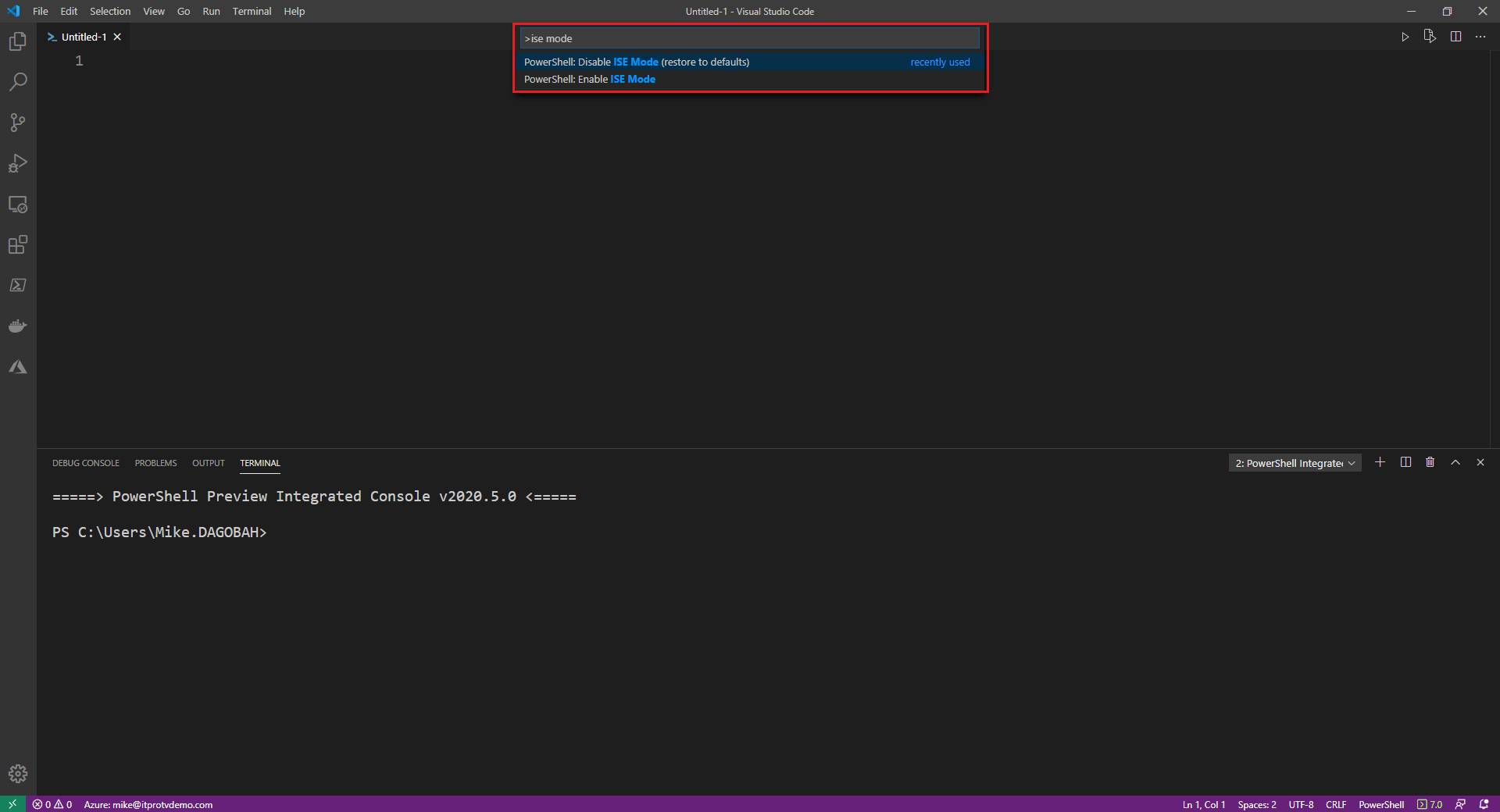Open the Run menu
Screen dimensions: 1500x812
pyautogui.click(x=211, y=11)
